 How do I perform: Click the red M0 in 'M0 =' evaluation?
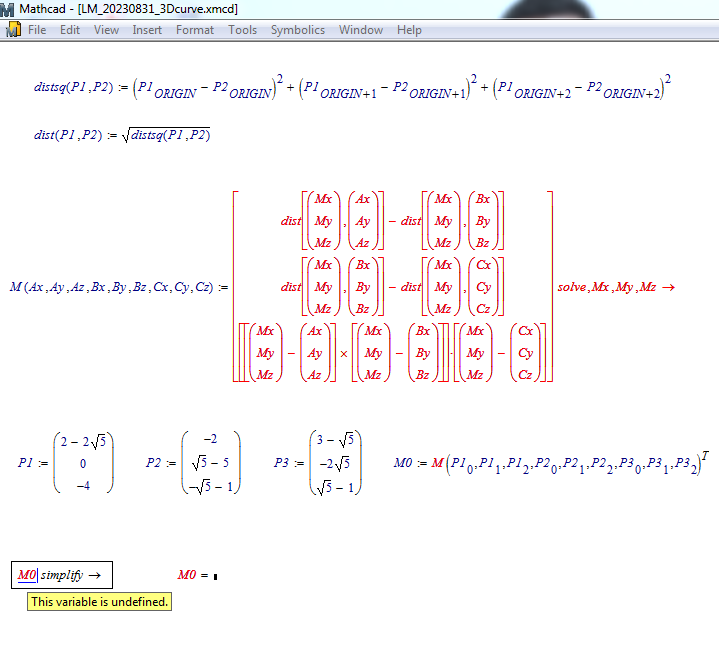(x=187, y=575)
